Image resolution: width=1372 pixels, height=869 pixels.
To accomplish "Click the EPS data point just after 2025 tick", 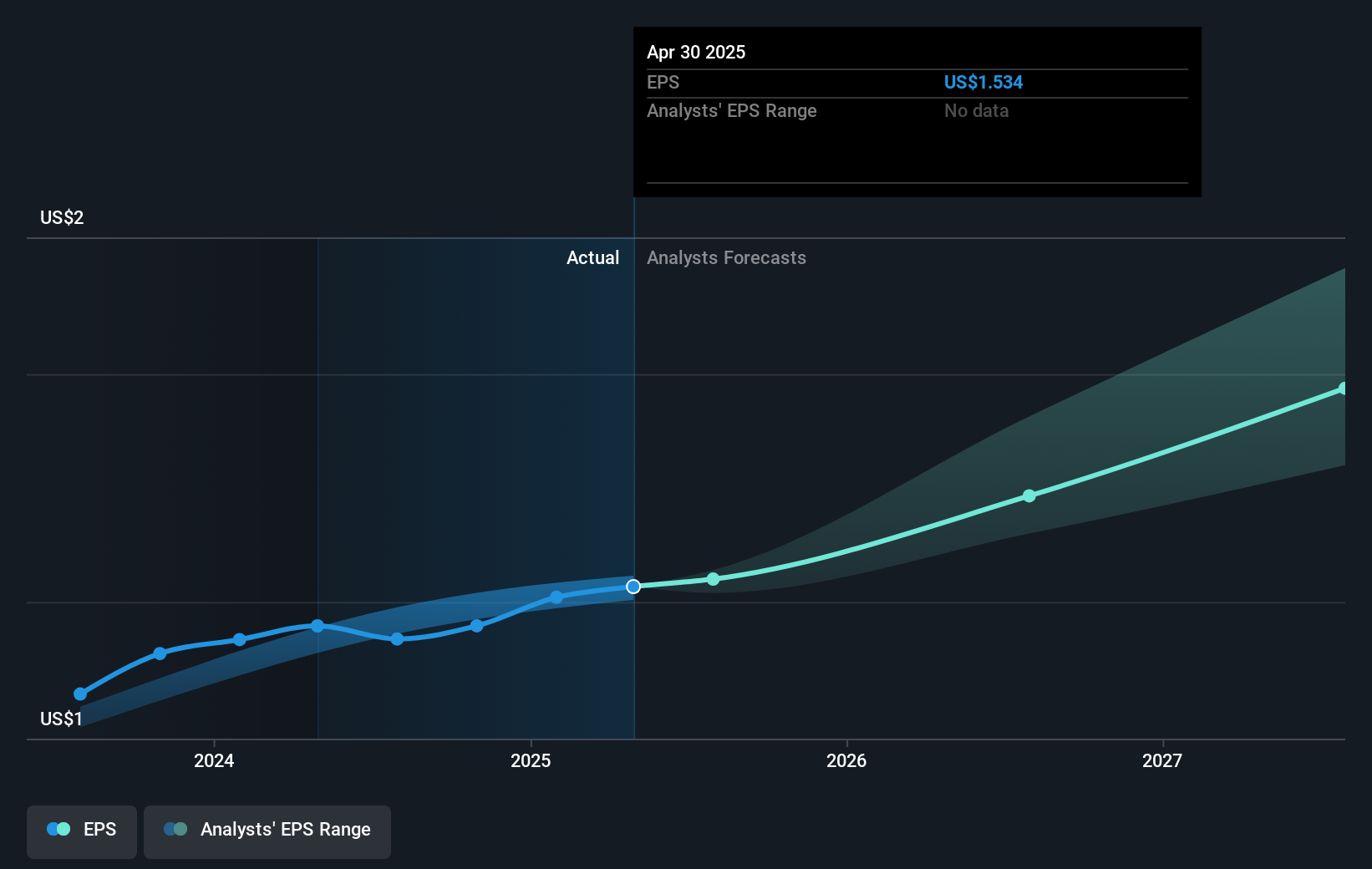I will coord(556,597).
